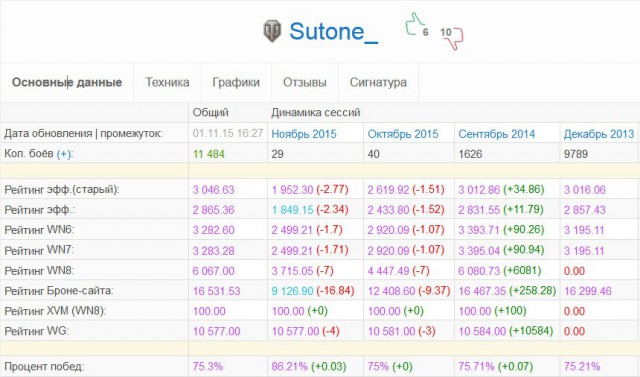Screen dimensions: 640x377
Task: Open the Техника tab
Action: click(167, 82)
